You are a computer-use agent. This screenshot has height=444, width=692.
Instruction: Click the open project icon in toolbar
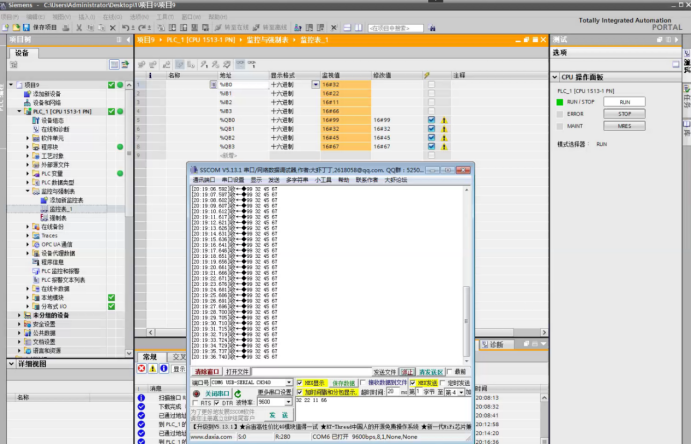tap(16, 27)
